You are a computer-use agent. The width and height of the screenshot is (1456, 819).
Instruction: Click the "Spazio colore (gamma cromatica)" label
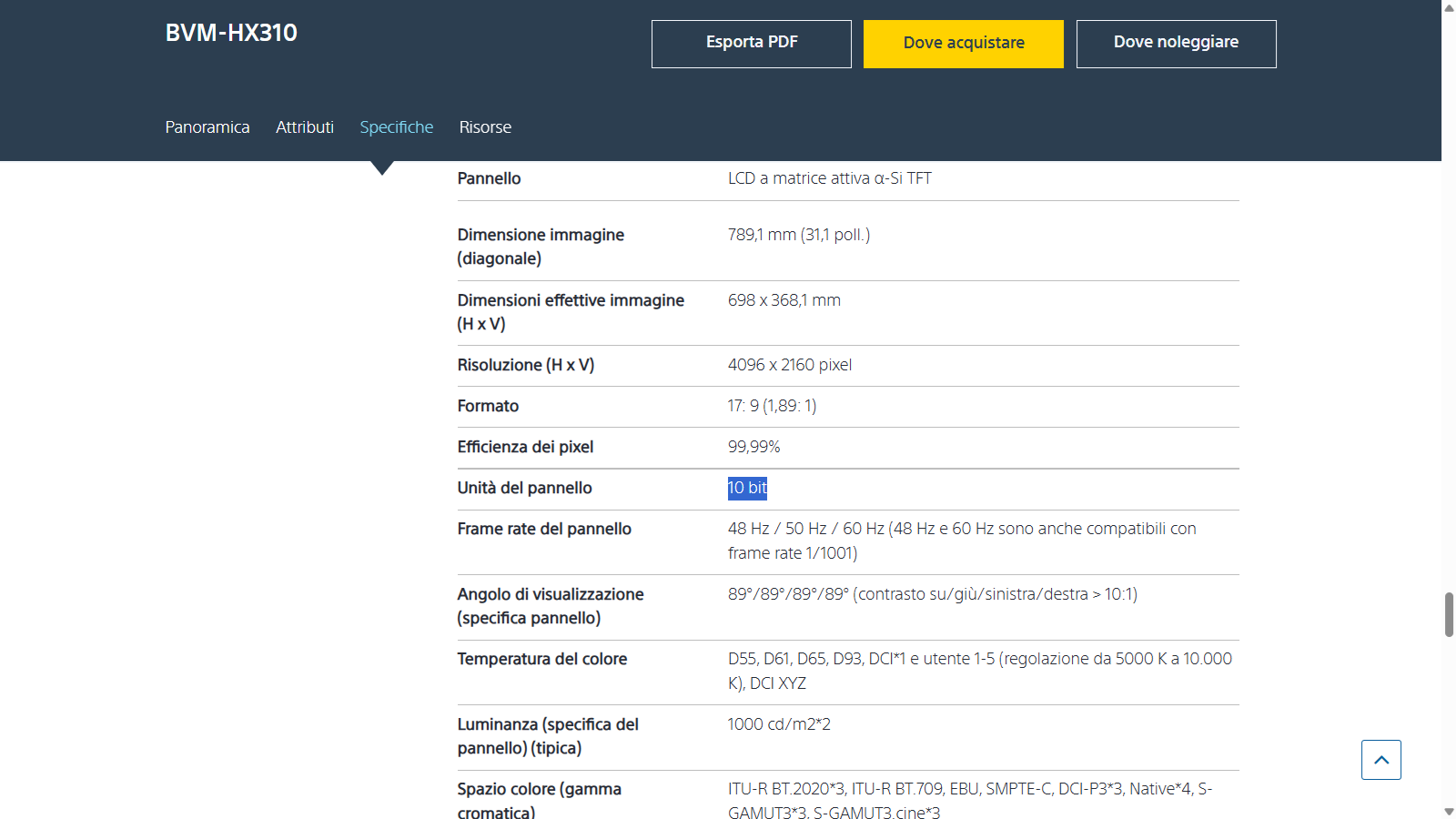point(540,801)
